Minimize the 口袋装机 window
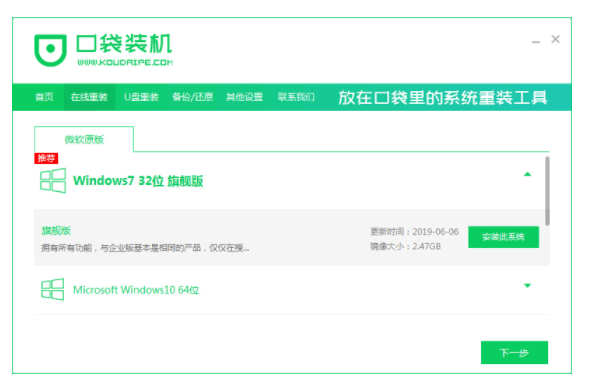Screen dimensions: 591x388 tap(536, 41)
